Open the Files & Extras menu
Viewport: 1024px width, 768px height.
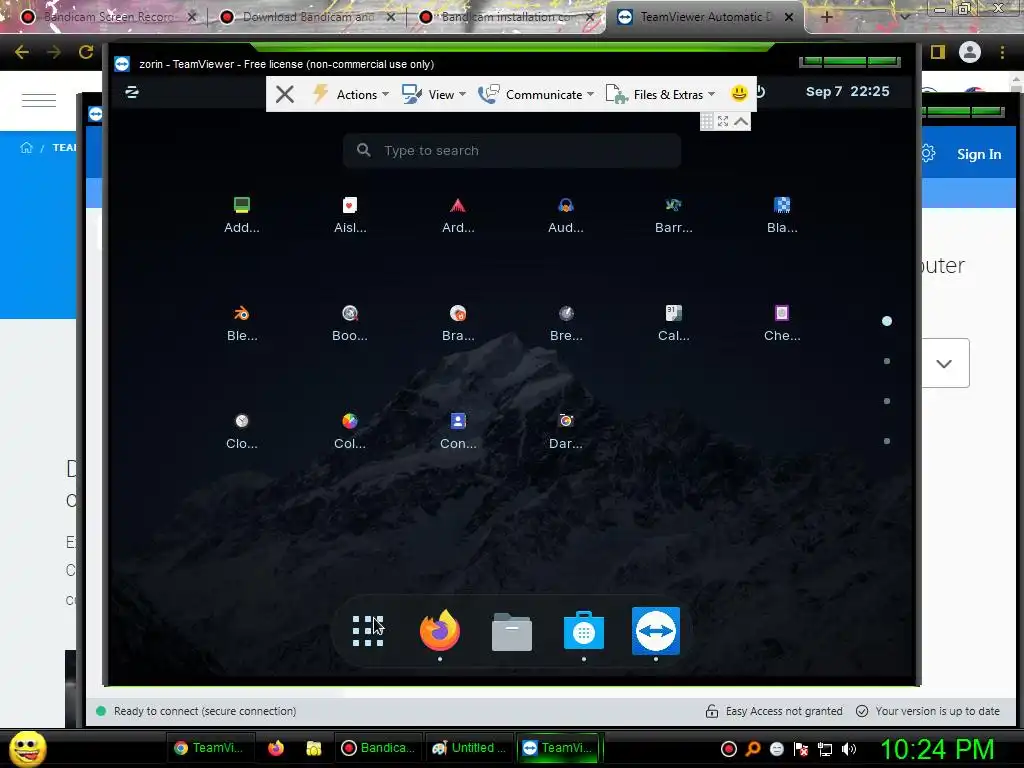coord(660,94)
